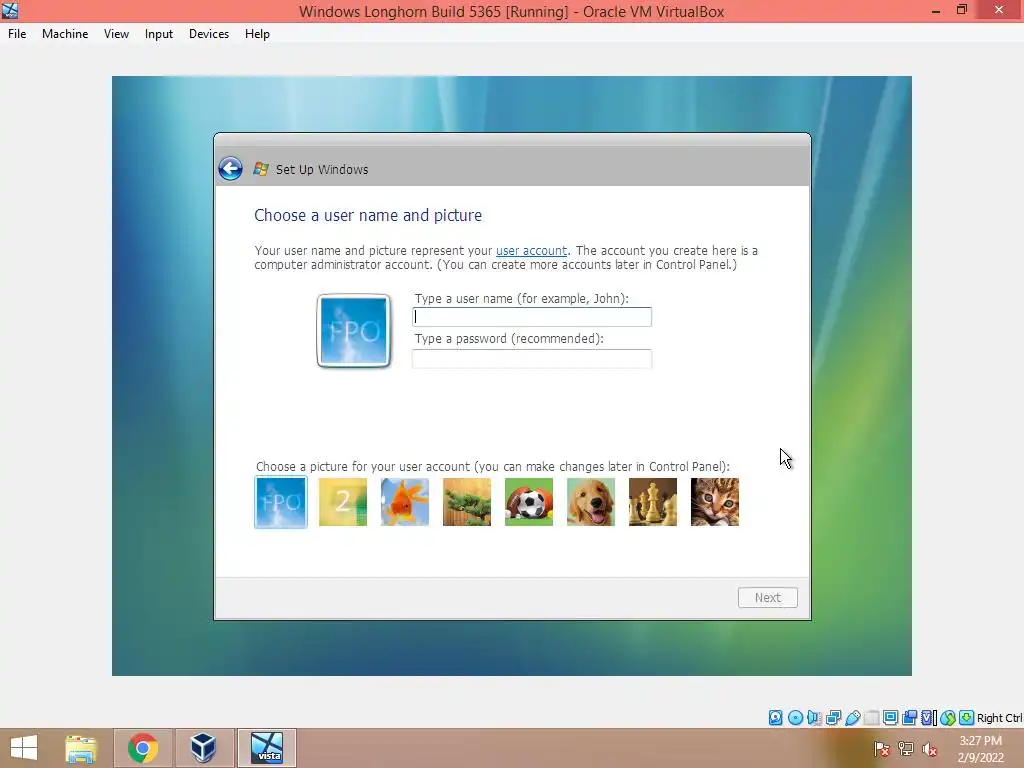
Task: Click the blue back arrow in Set Up Windows
Action: 230,169
